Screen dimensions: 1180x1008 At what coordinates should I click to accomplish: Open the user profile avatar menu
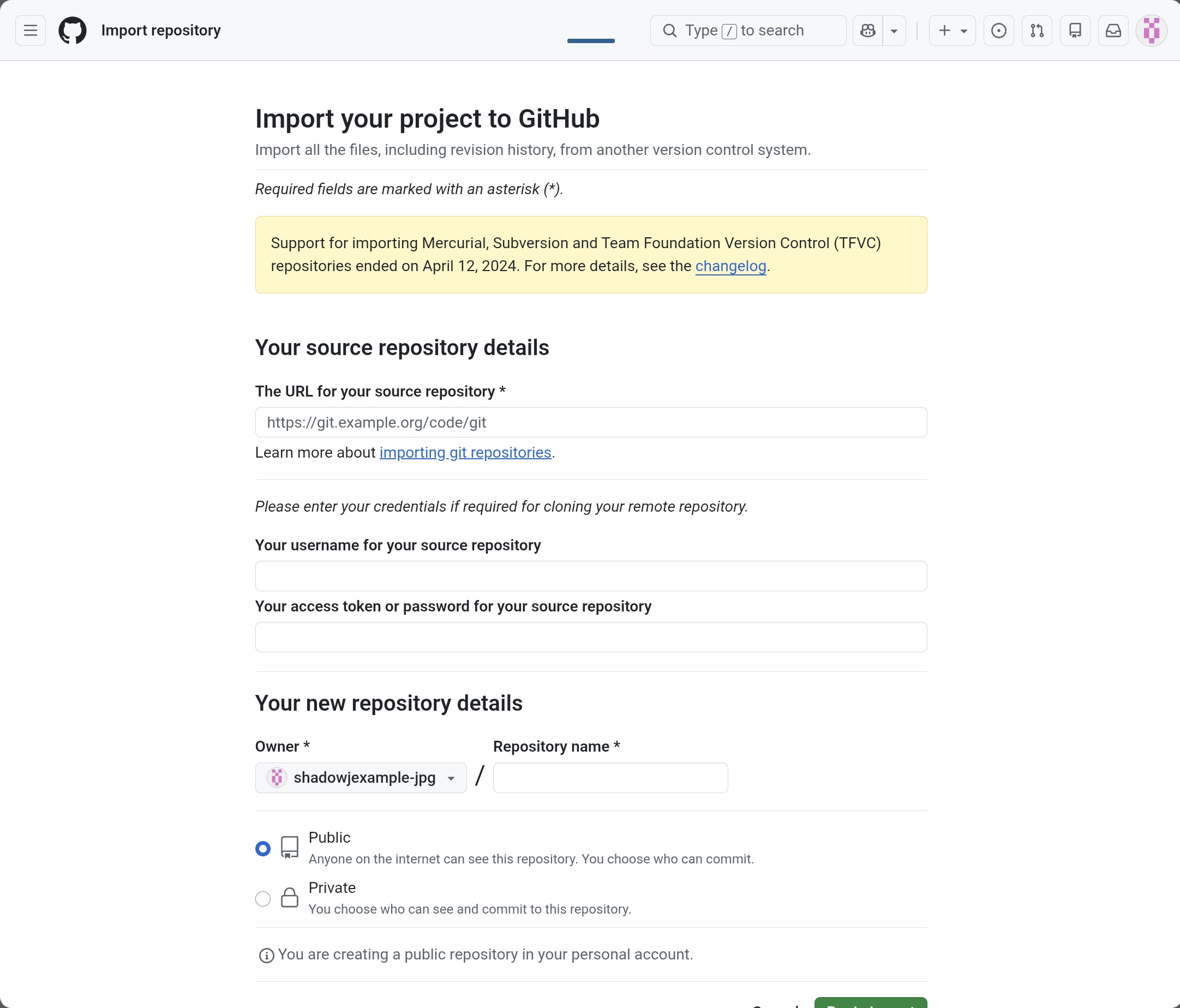pyautogui.click(x=1151, y=31)
